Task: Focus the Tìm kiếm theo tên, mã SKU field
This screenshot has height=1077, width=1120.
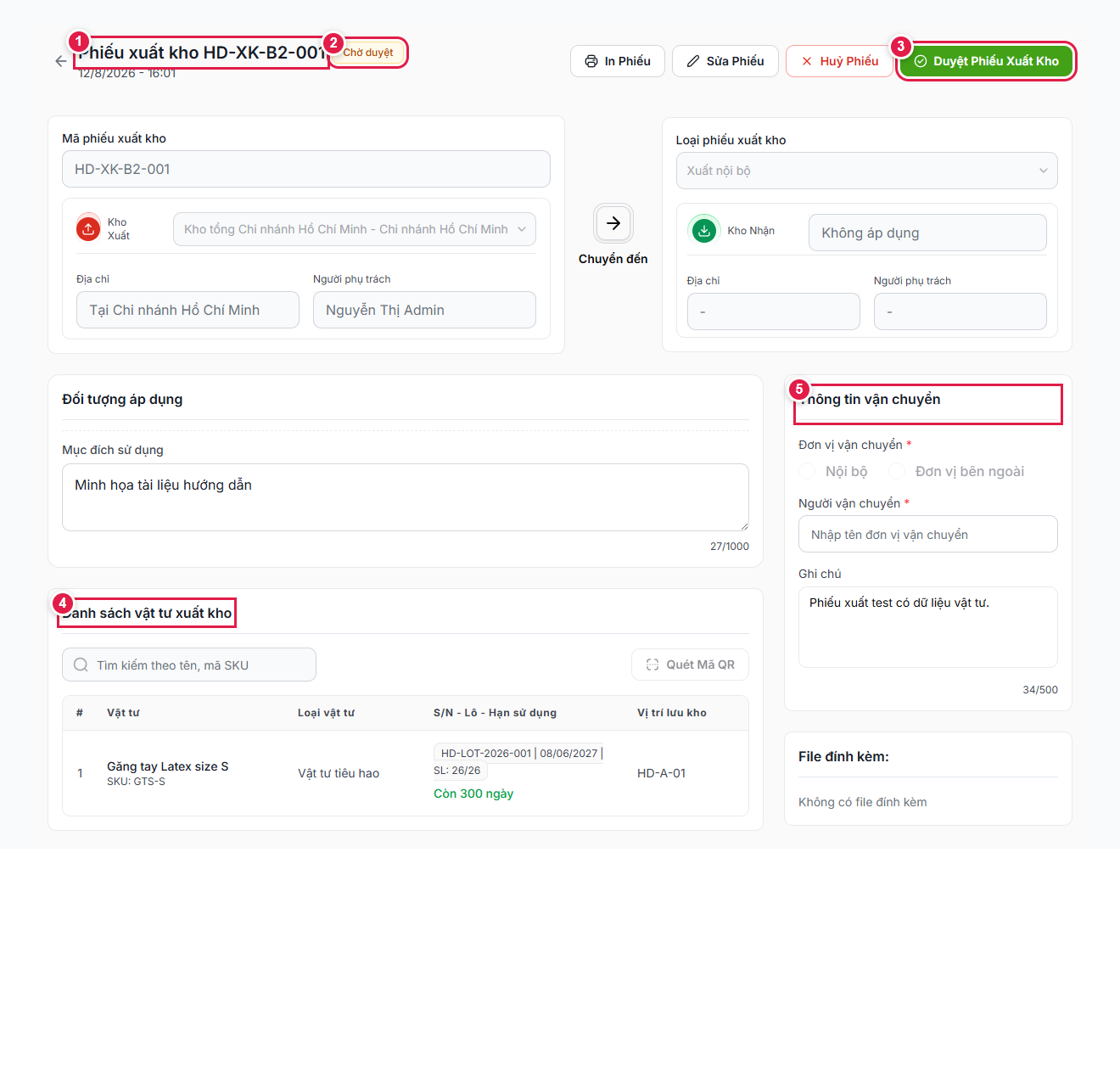Action: (x=188, y=665)
